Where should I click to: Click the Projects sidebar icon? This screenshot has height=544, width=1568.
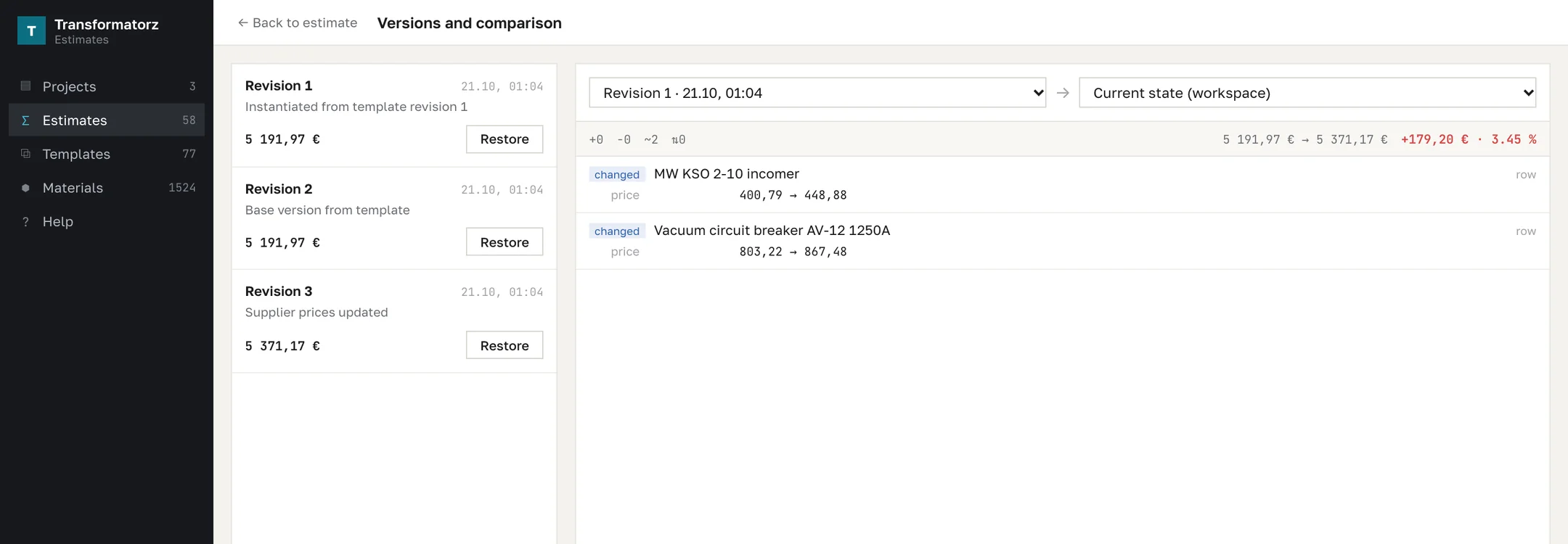(25, 86)
